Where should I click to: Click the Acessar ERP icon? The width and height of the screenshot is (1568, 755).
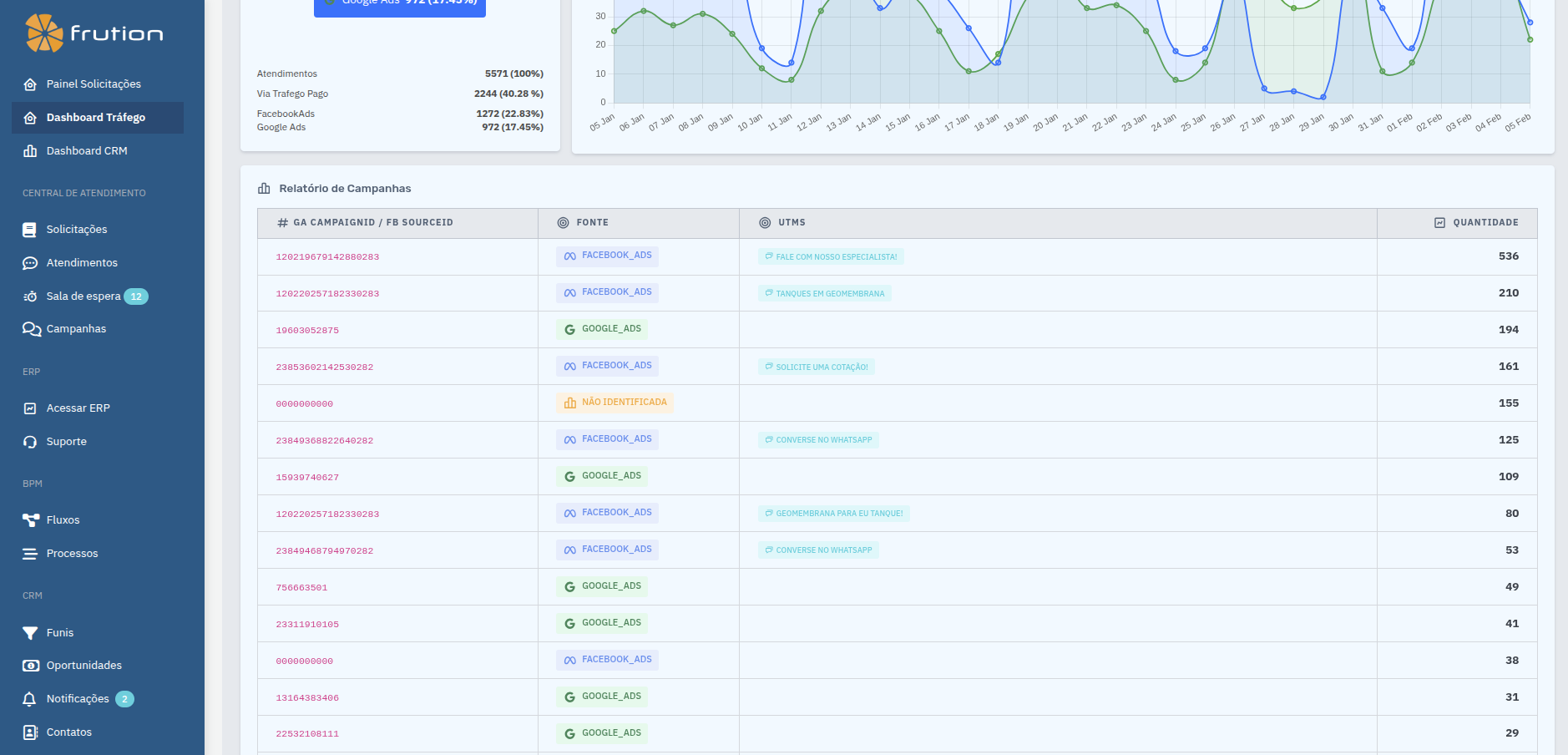point(30,408)
